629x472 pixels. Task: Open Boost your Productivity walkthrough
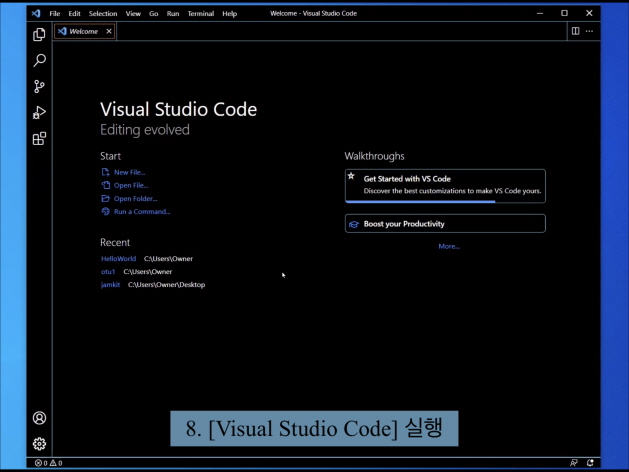pos(445,223)
